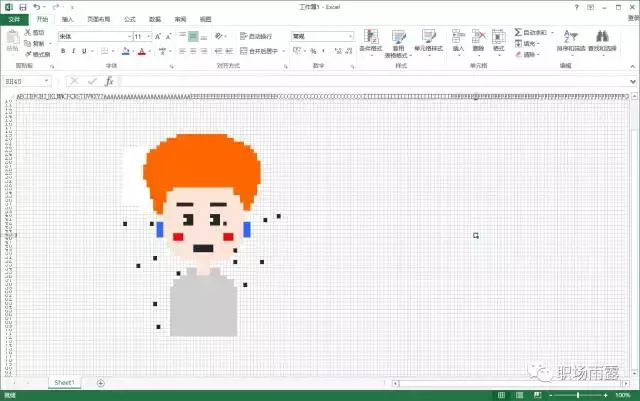Adjust the zoom slider handle
Viewport: 640px width, 401px height.
(578, 395)
